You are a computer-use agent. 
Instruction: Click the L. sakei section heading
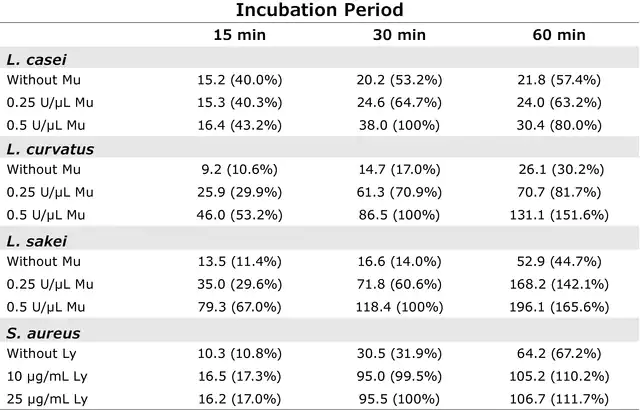coord(30,240)
